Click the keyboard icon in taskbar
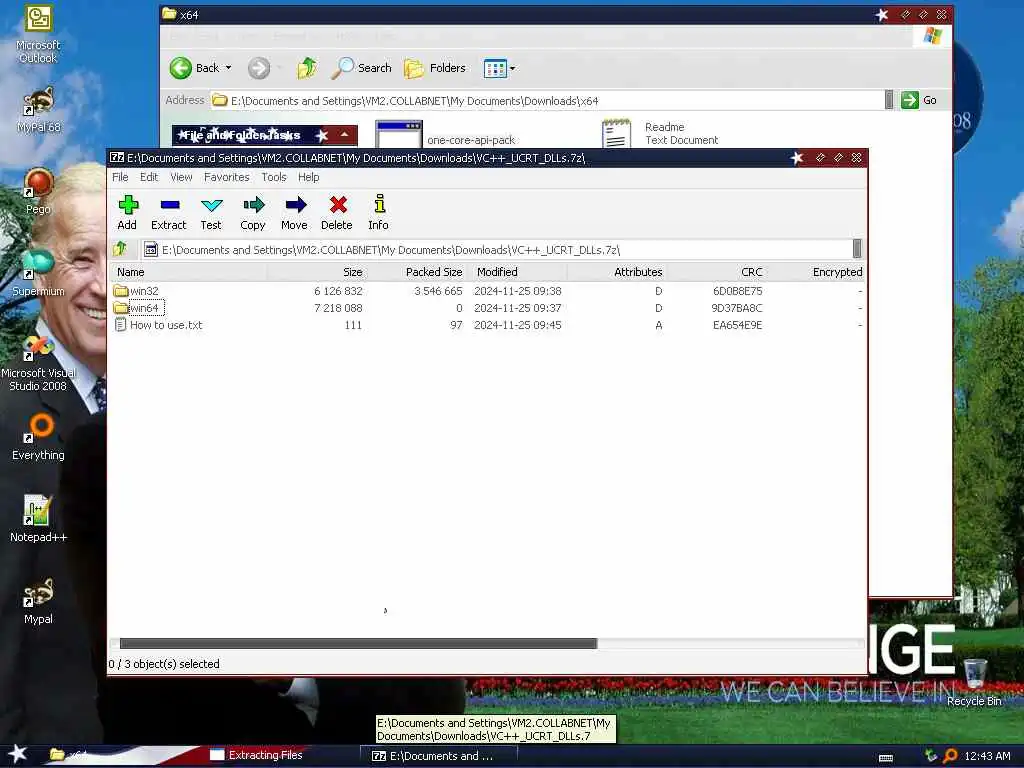The width and height of the screenshot is (1024, 768). (x=886, y=758)
